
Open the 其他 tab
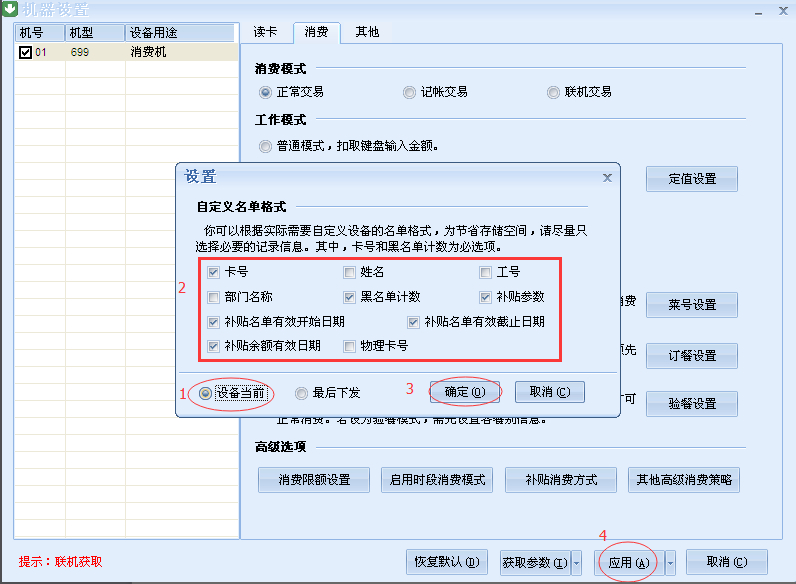click(367, 32)
